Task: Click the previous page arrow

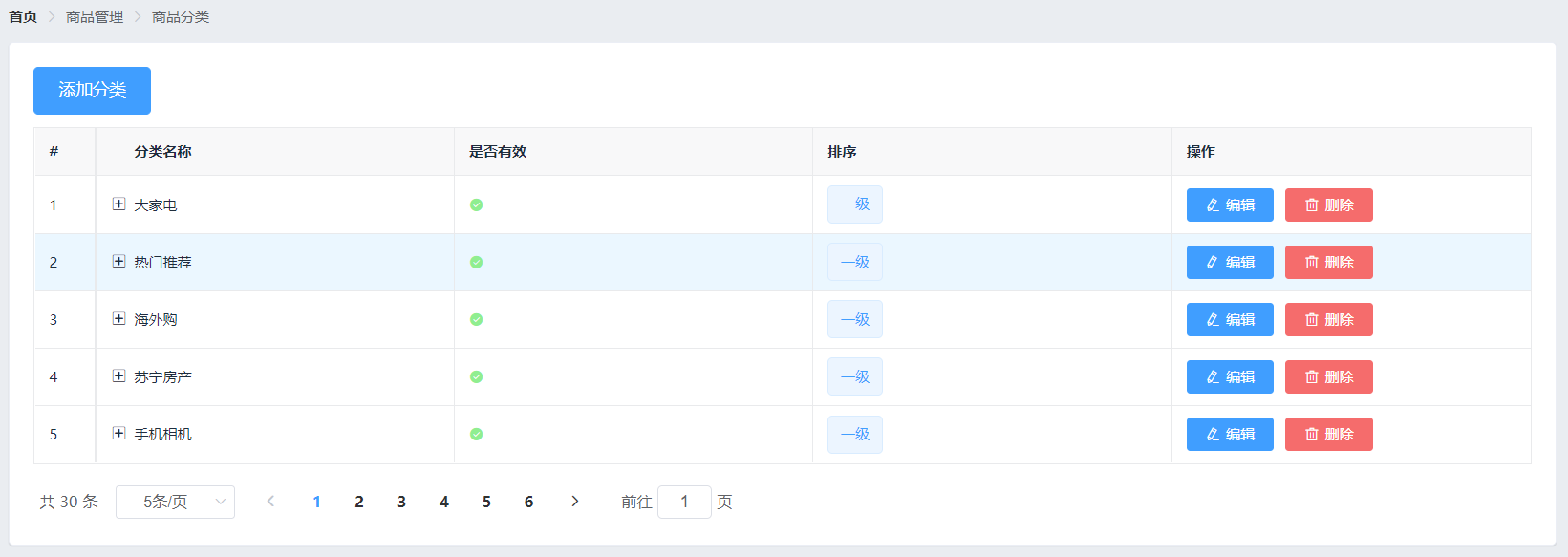Action: coord(270,502)
